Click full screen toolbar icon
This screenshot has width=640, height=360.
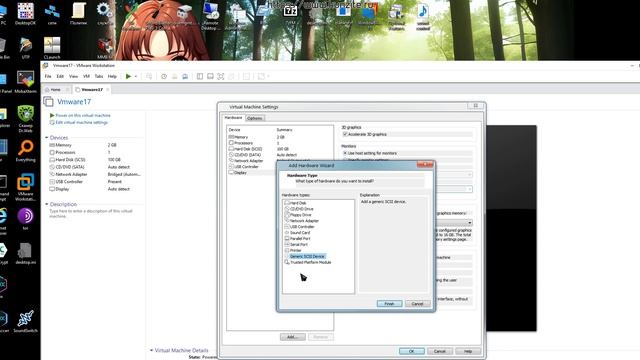pyautogui.click(x=221, y=76)
